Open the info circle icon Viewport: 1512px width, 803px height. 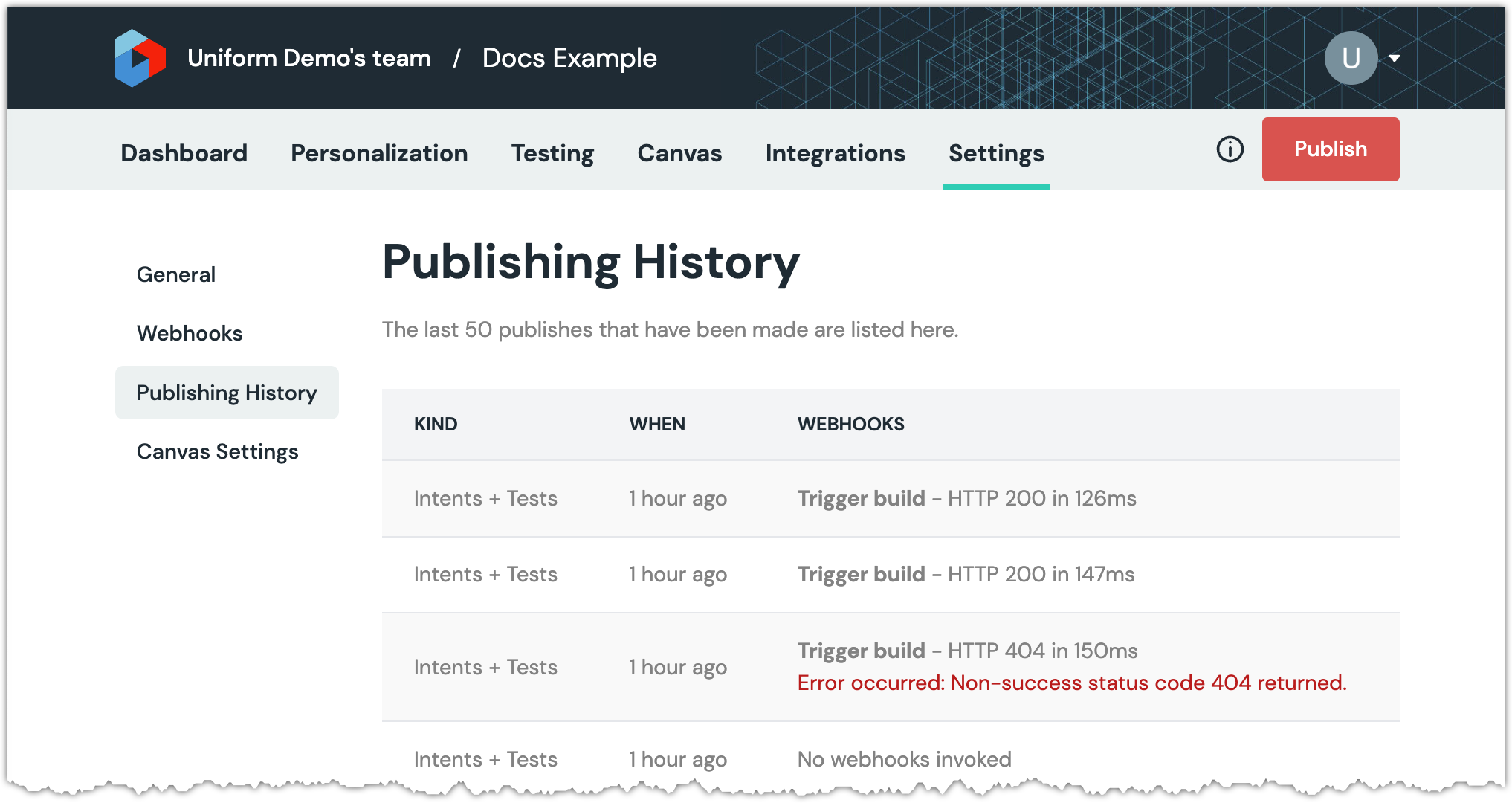coord(1230,149)
